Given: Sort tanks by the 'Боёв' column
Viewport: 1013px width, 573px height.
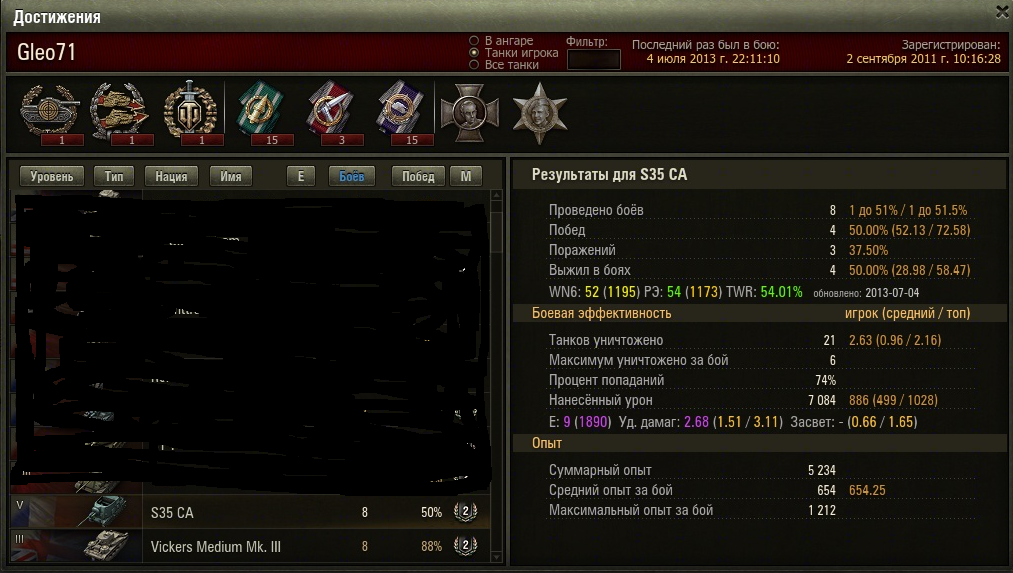Looking at the screenshot, I should 351,176.
